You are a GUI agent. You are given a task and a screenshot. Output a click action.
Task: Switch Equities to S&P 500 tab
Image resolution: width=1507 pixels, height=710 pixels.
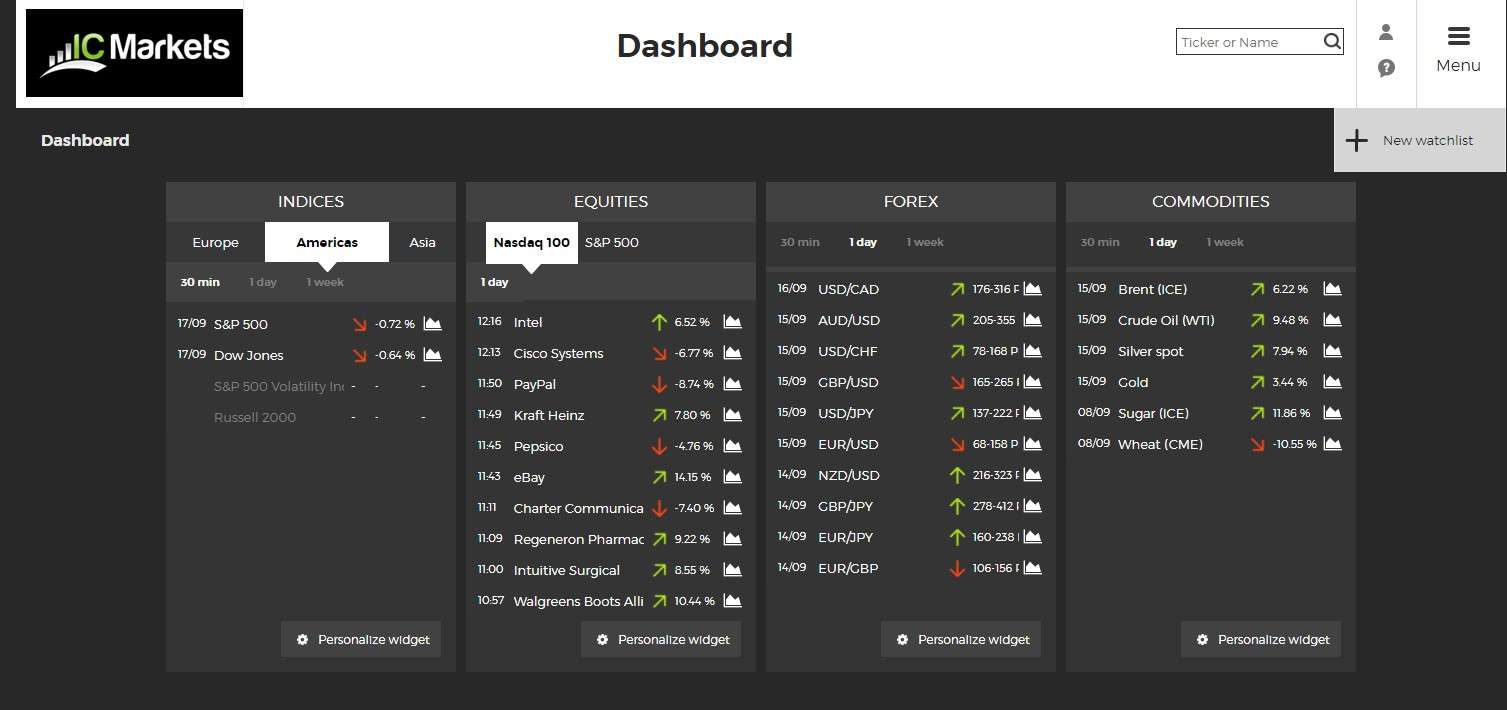pos(612,242)
